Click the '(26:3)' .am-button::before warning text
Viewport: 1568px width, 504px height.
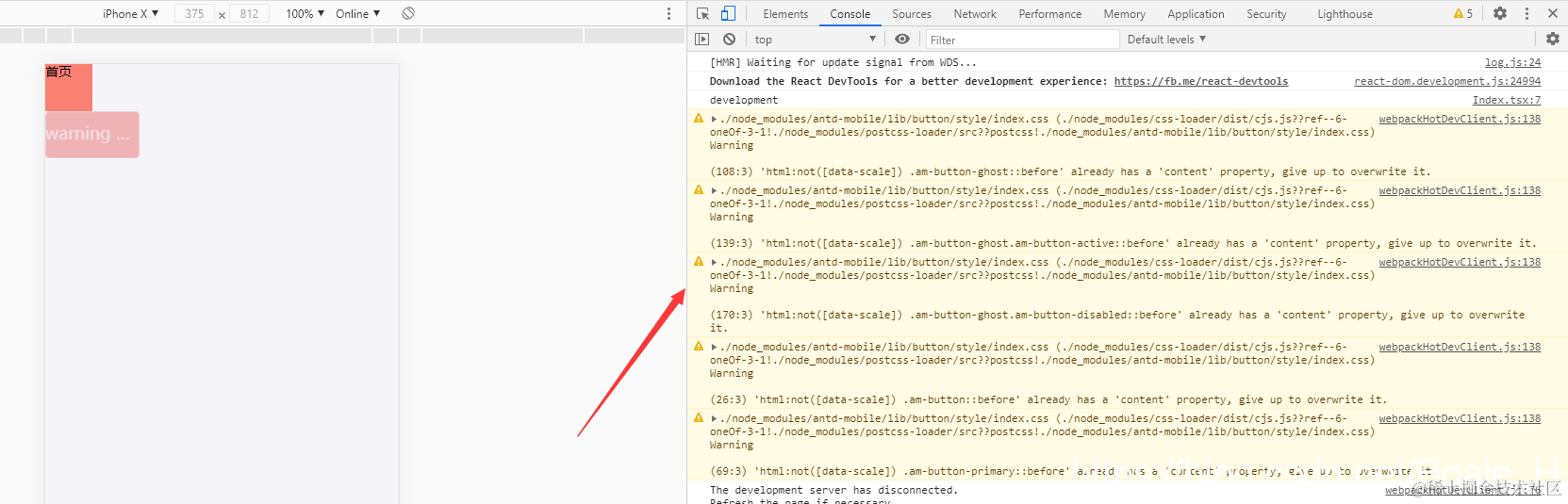coord(1048,399)
